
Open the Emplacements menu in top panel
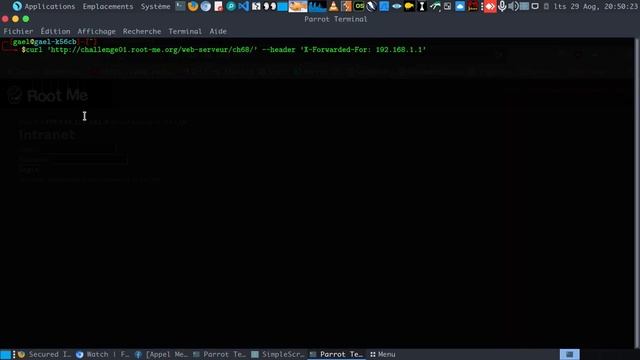coord(108,7)
